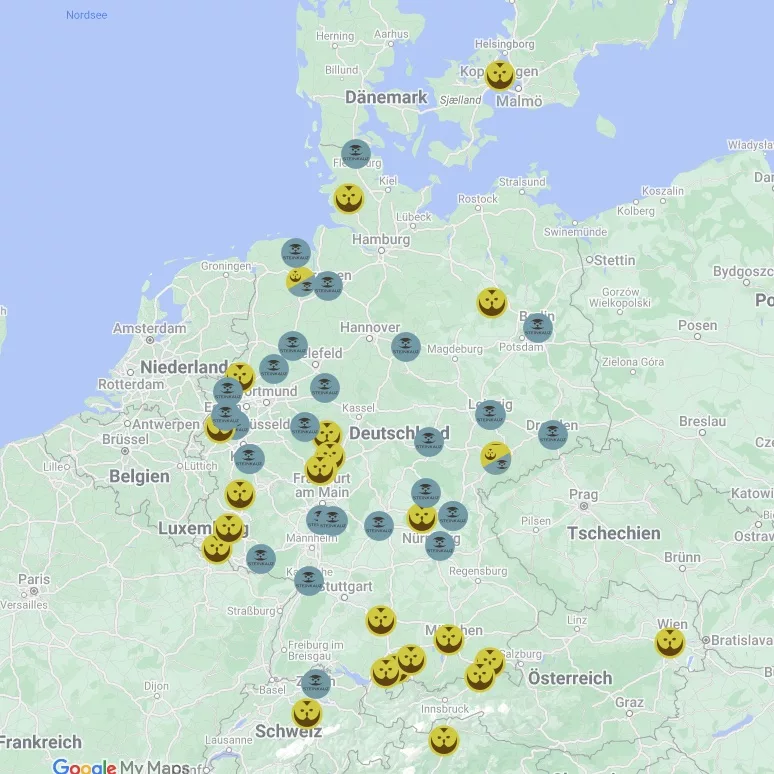Viewport: 774px width, 774px height.
Task: Select the Amsterdam city label
Action: point(150,328)
